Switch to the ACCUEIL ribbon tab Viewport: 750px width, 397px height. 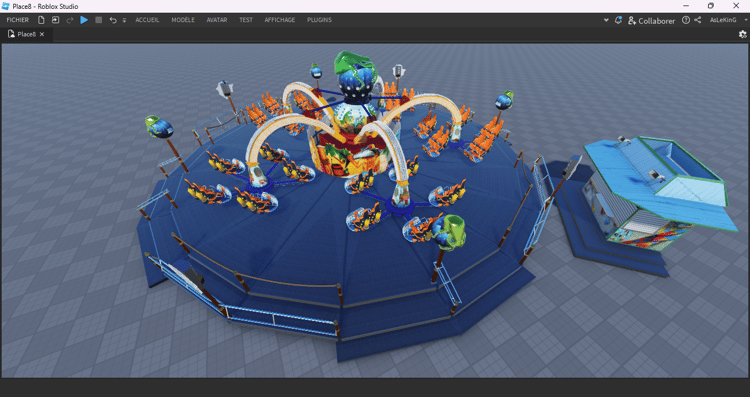[147, 20]
